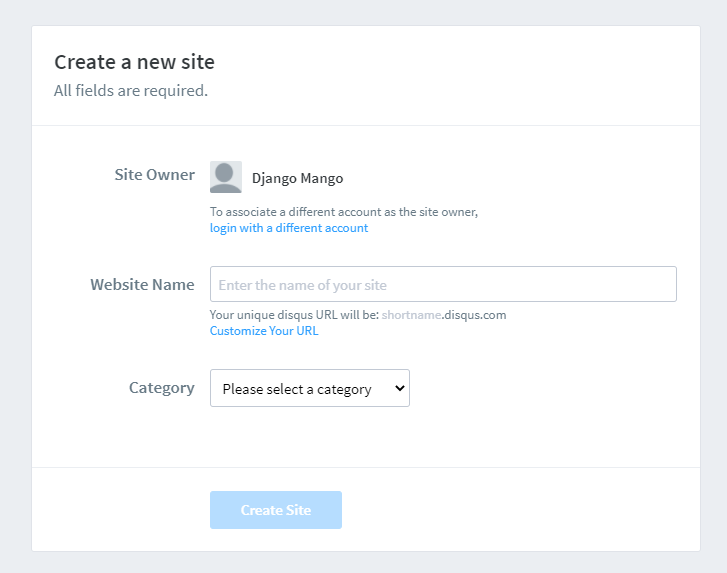The width and height of the screenshot is (727, 573).
Task: Click the Django Mango profile avatar icon
Action: point(226,177)
